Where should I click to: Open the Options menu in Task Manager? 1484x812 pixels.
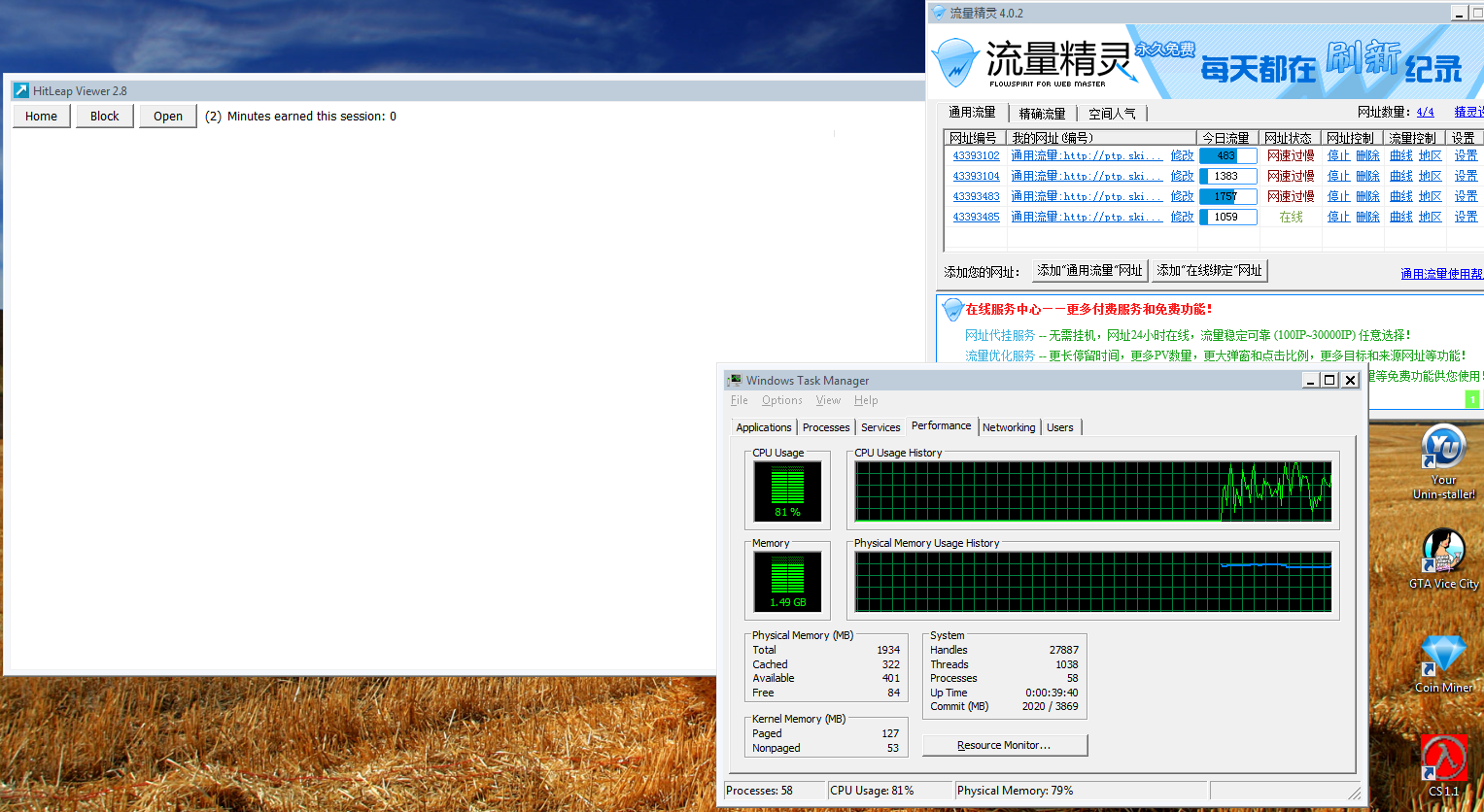coord(782,400)
